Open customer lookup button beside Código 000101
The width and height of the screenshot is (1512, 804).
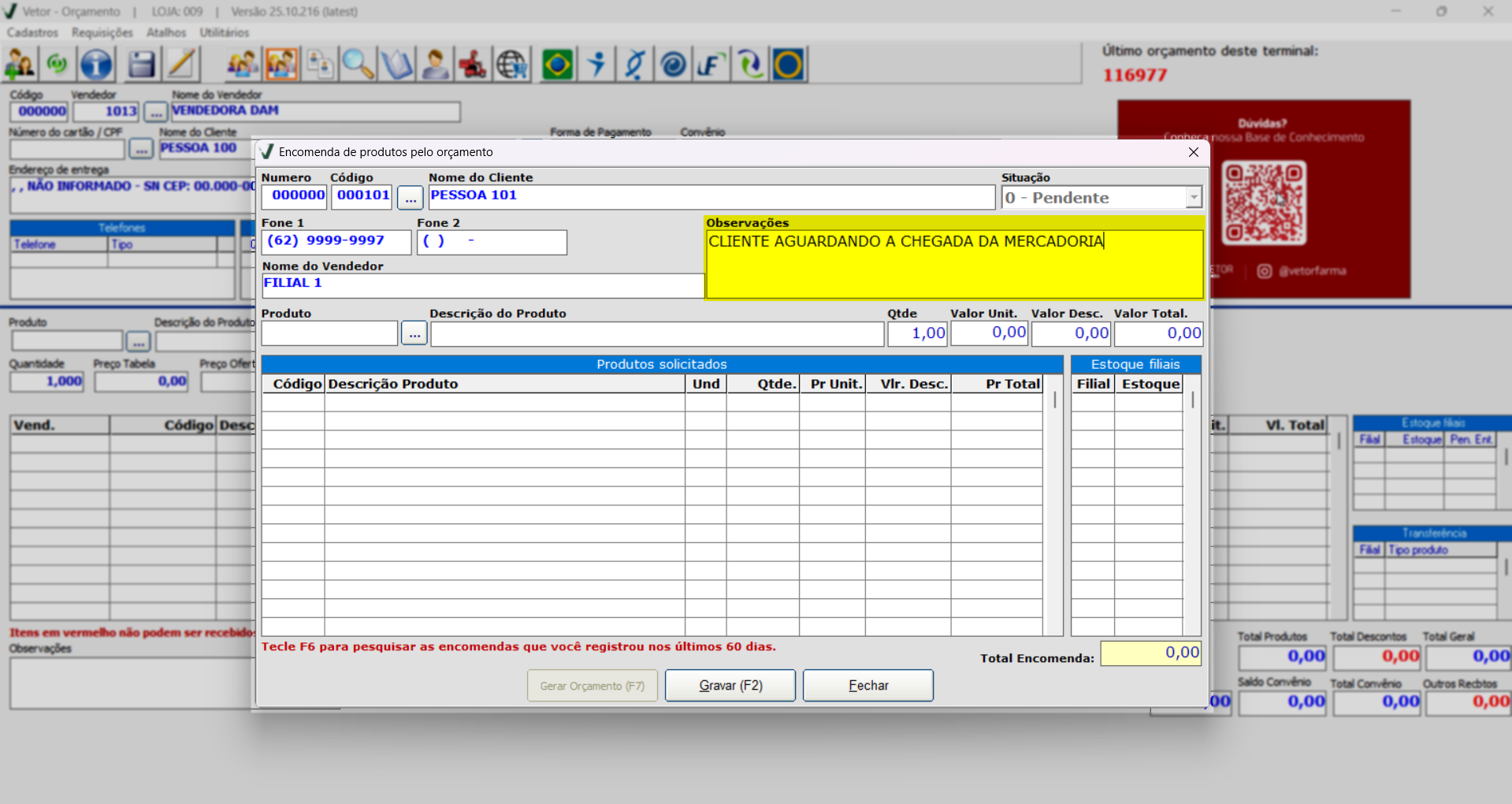click(x=410, y=197)
